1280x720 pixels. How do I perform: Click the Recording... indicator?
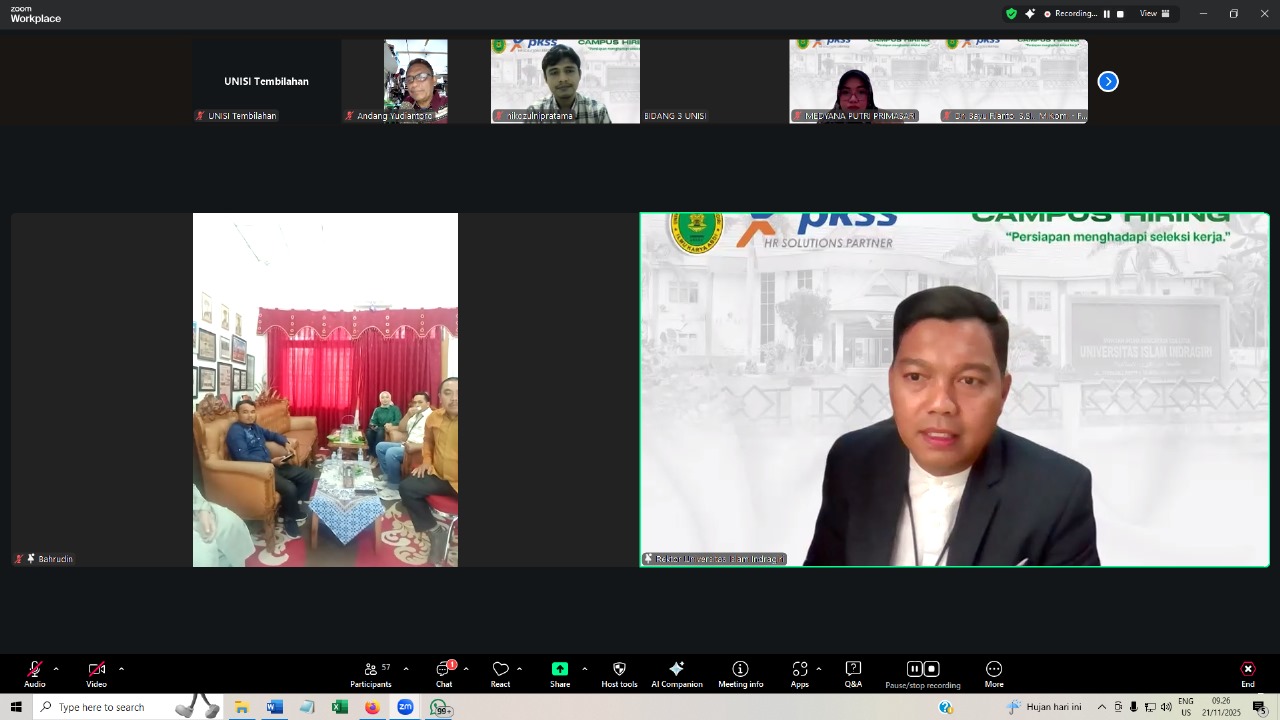(x=1070, y=14)
